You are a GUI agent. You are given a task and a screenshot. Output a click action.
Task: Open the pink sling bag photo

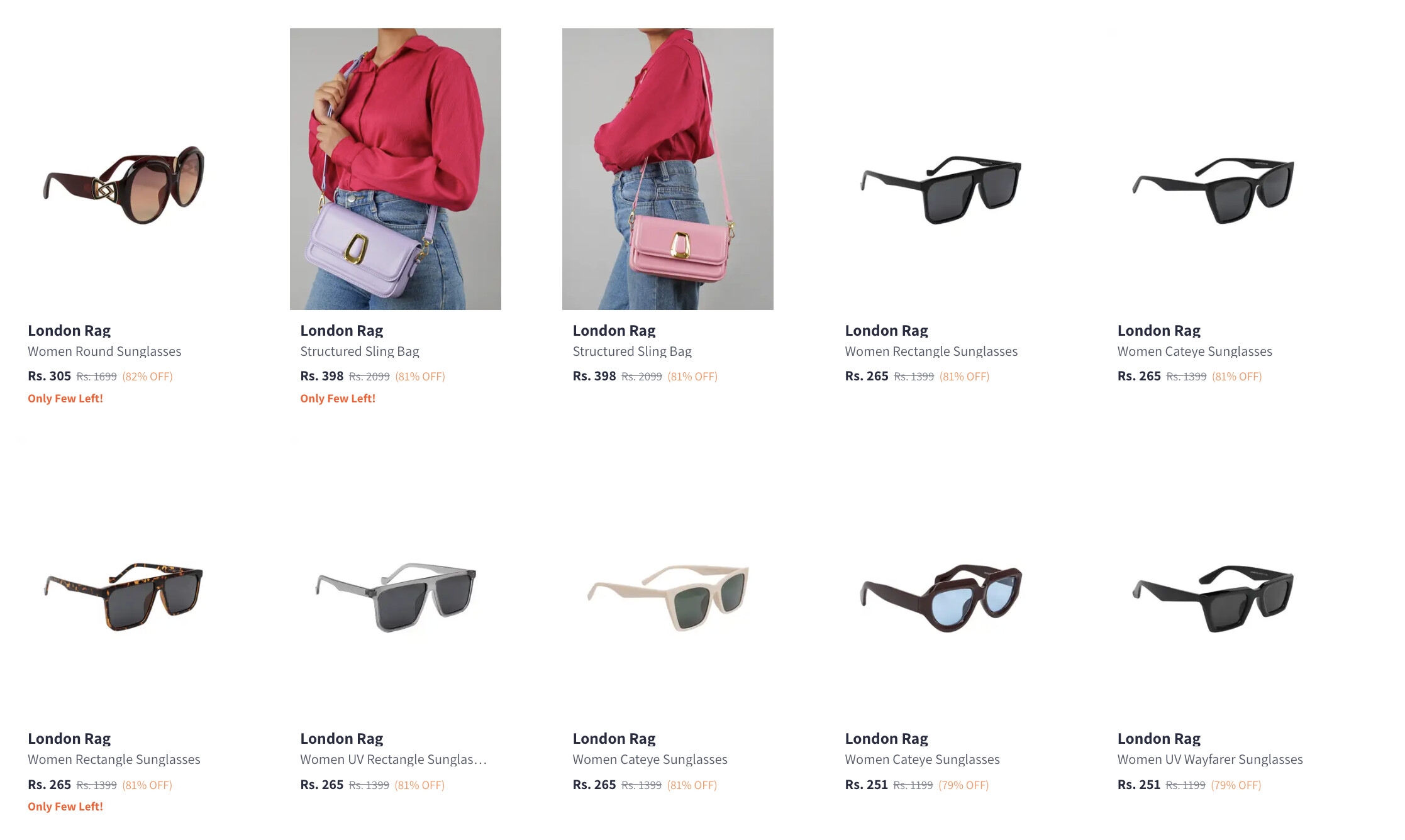[668, 169]
